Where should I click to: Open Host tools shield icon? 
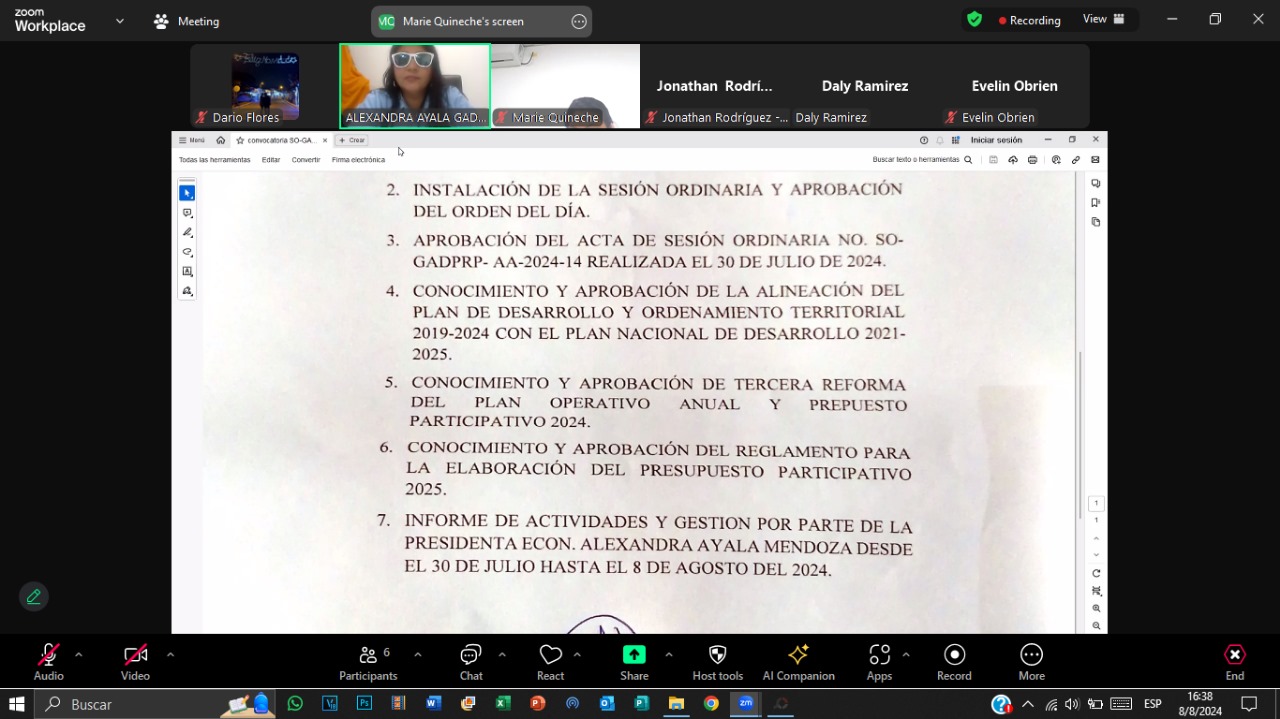point(717,661)
